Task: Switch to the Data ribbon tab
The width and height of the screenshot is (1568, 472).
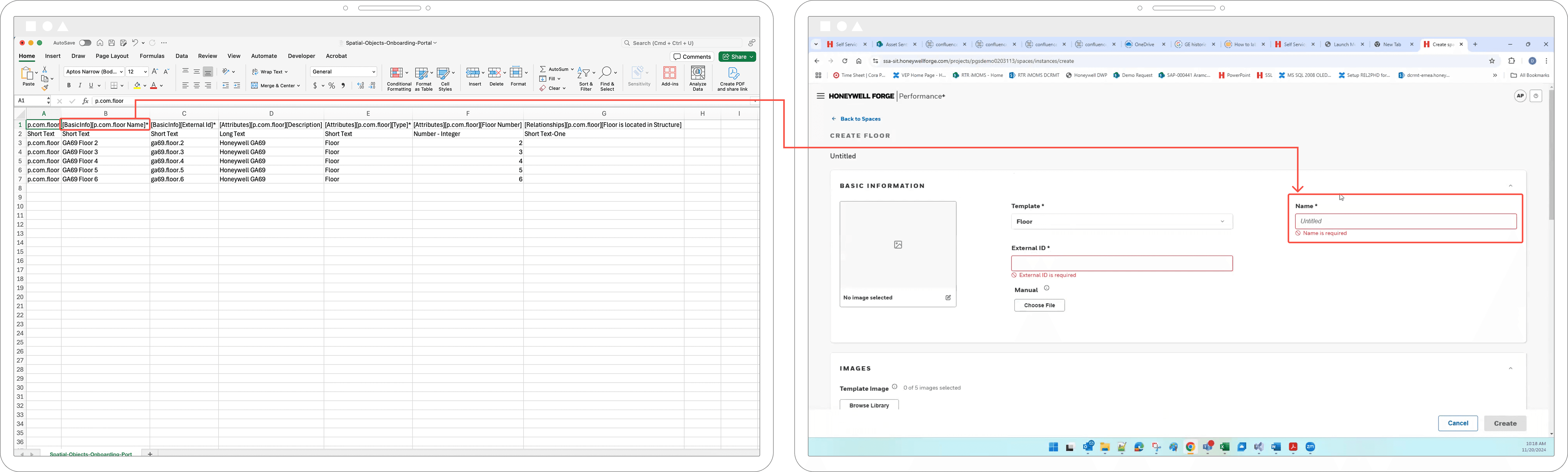Action: click(x=181, y=56)
